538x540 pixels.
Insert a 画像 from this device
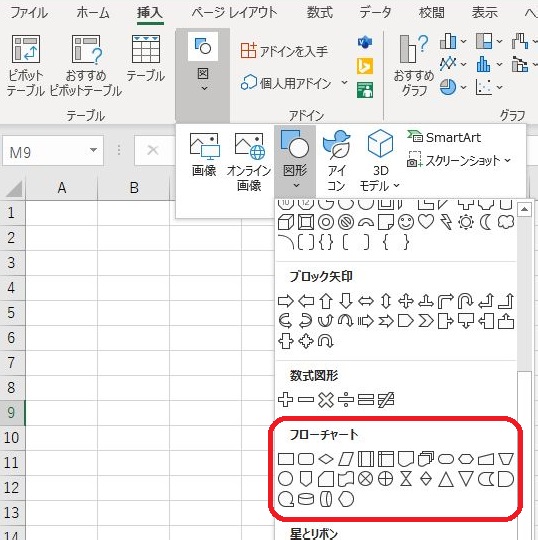204,155
